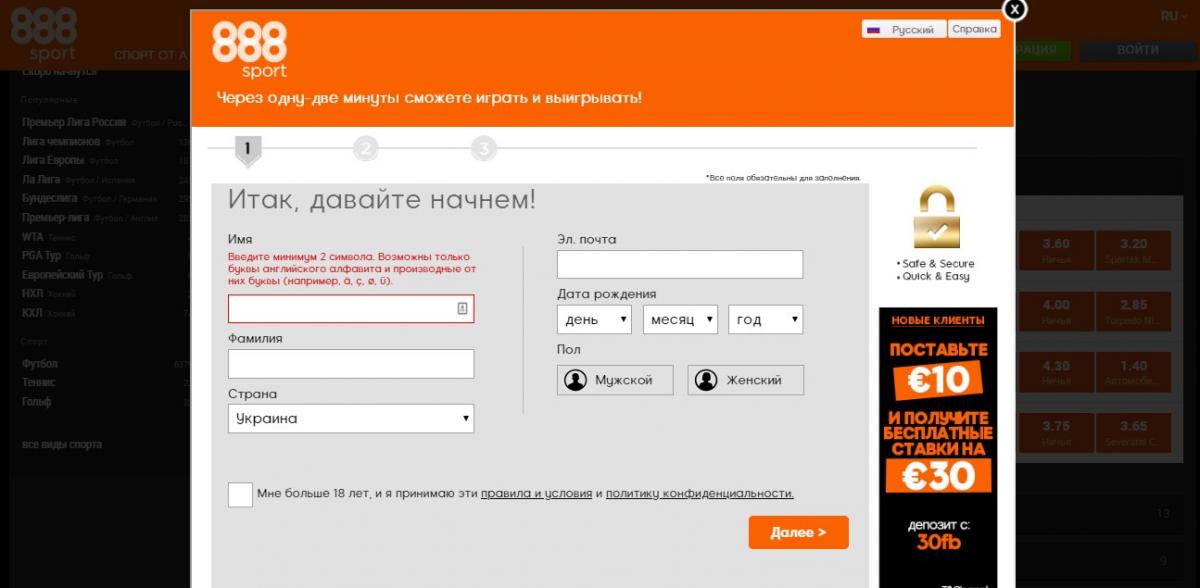Open the Страна dropdown showing Украина
The image size is (1200, 588).
[x=351, y=419]
